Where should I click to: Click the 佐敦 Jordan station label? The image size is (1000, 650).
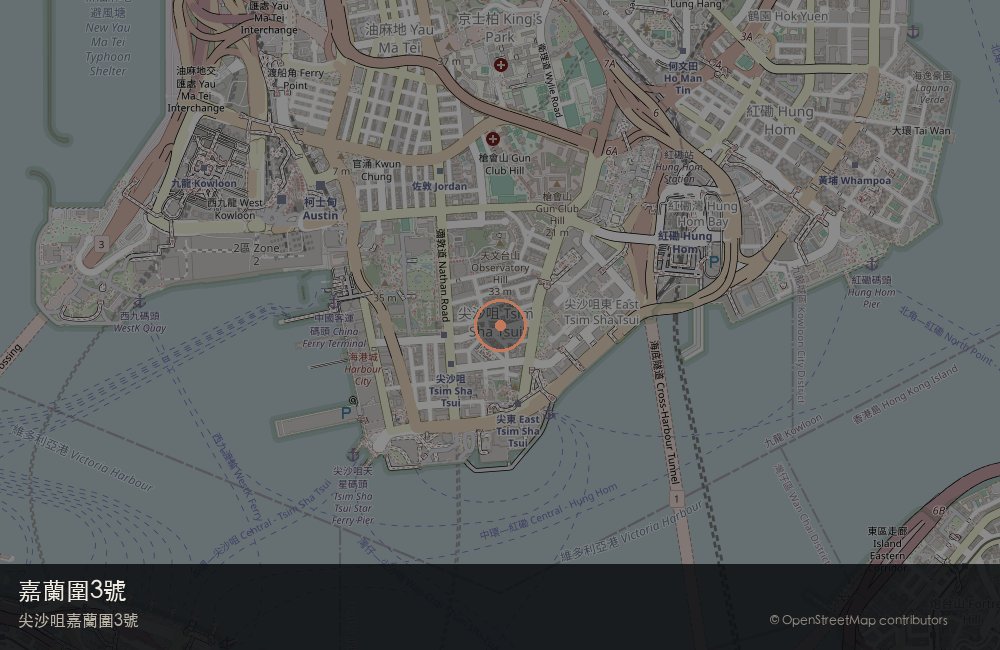click(x=439, y=186)
